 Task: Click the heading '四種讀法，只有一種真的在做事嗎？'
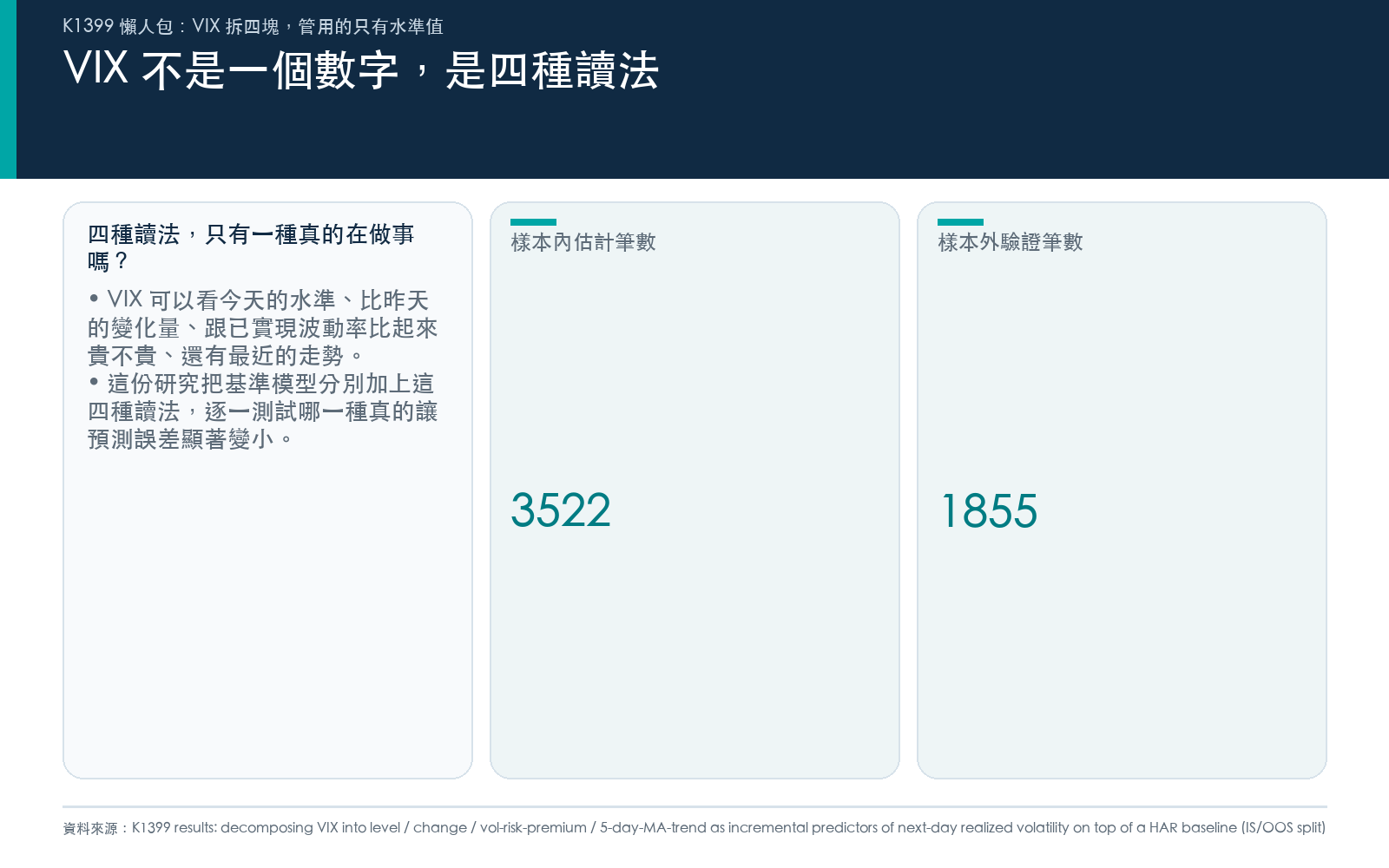click(251, 247)
